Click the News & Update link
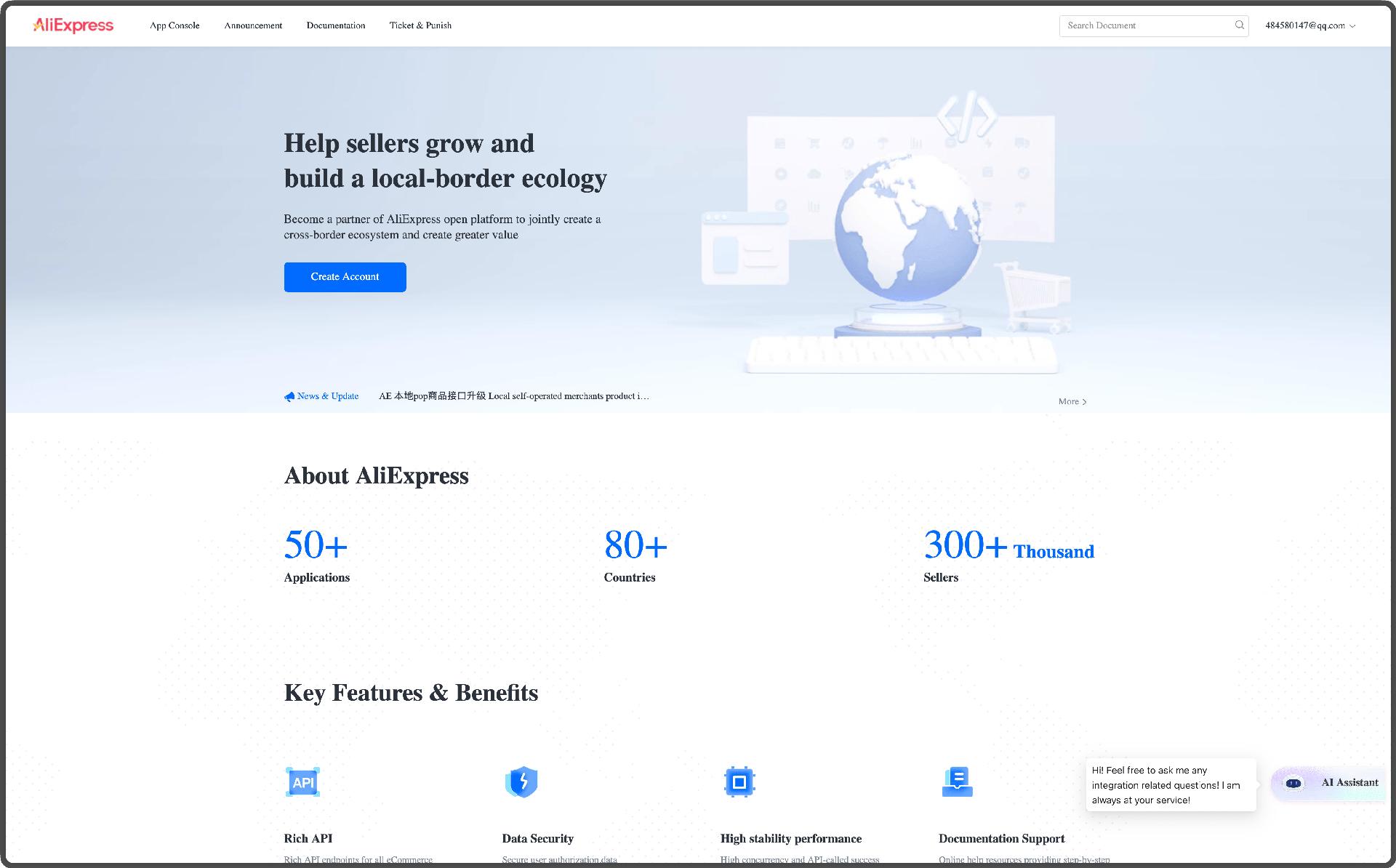 coord(327,396)
